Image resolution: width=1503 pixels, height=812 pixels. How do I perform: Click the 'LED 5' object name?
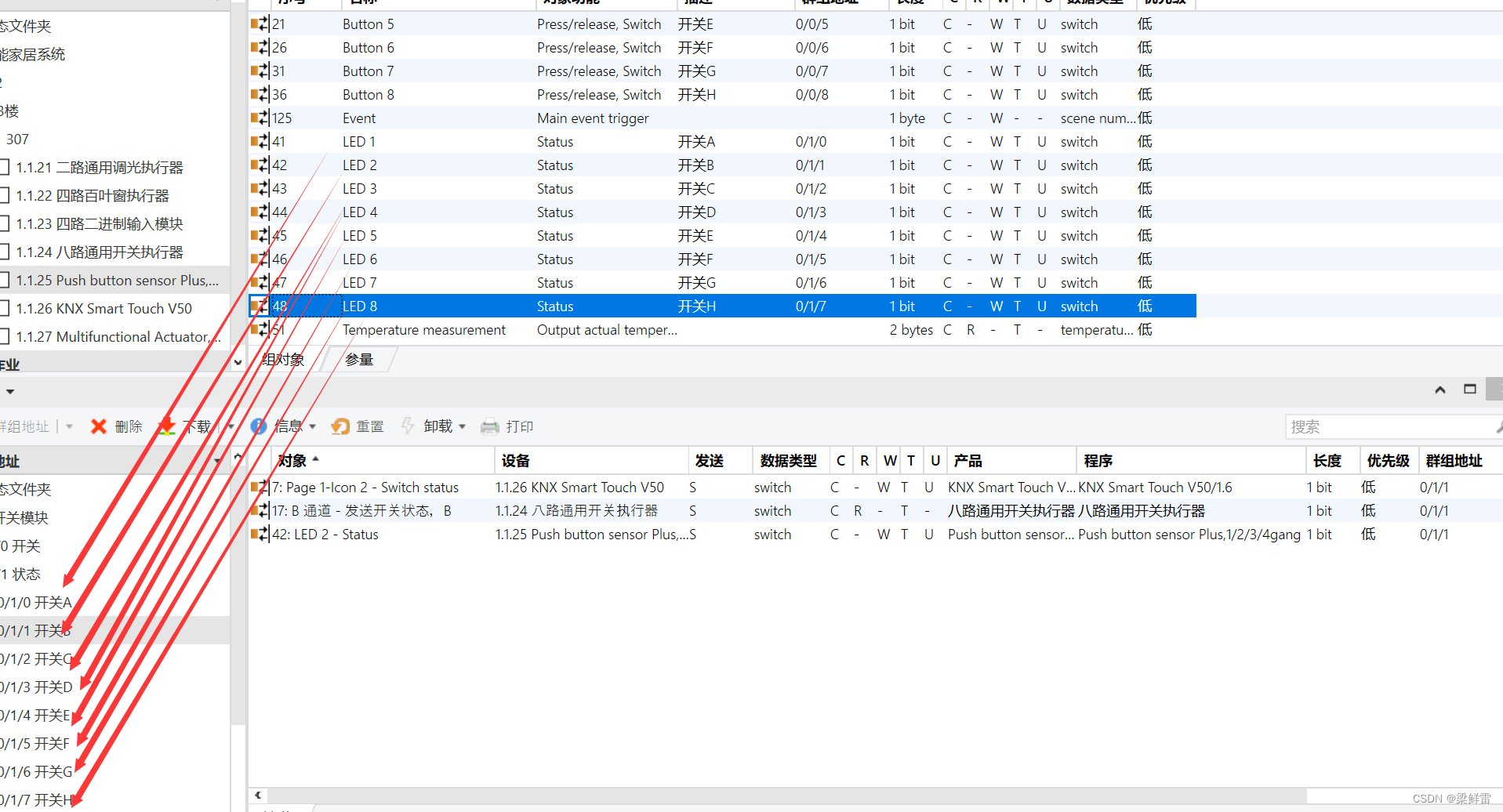coord(360,236)
